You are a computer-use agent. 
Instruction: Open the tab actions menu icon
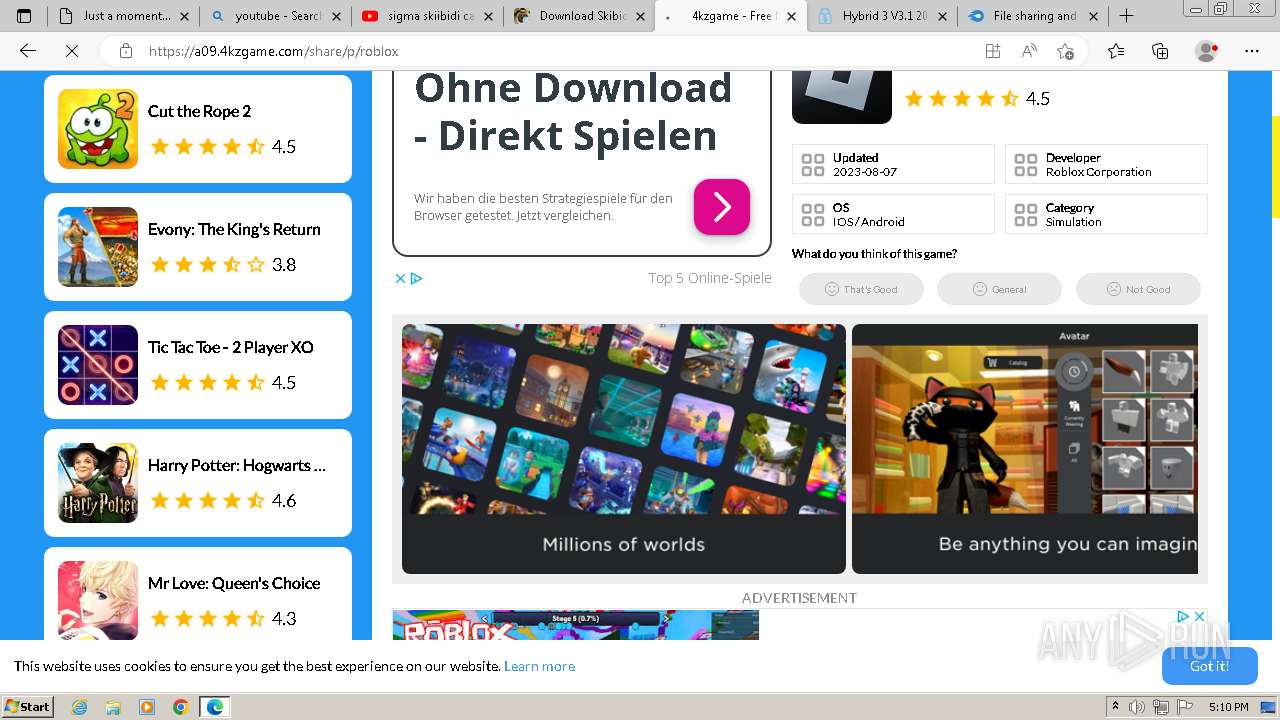point(24,16)
